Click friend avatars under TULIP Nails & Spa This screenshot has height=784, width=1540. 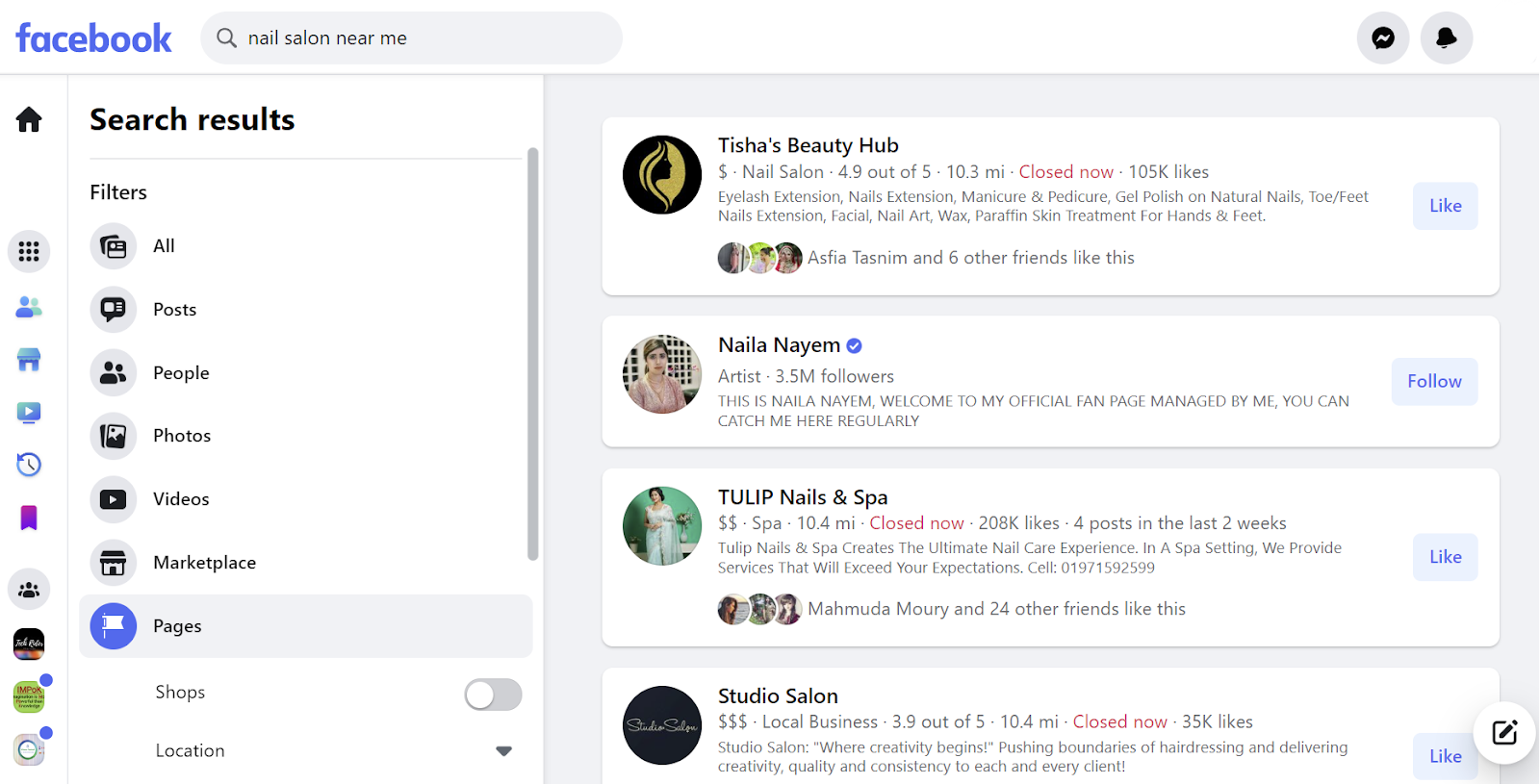click(x=760, y=609)
